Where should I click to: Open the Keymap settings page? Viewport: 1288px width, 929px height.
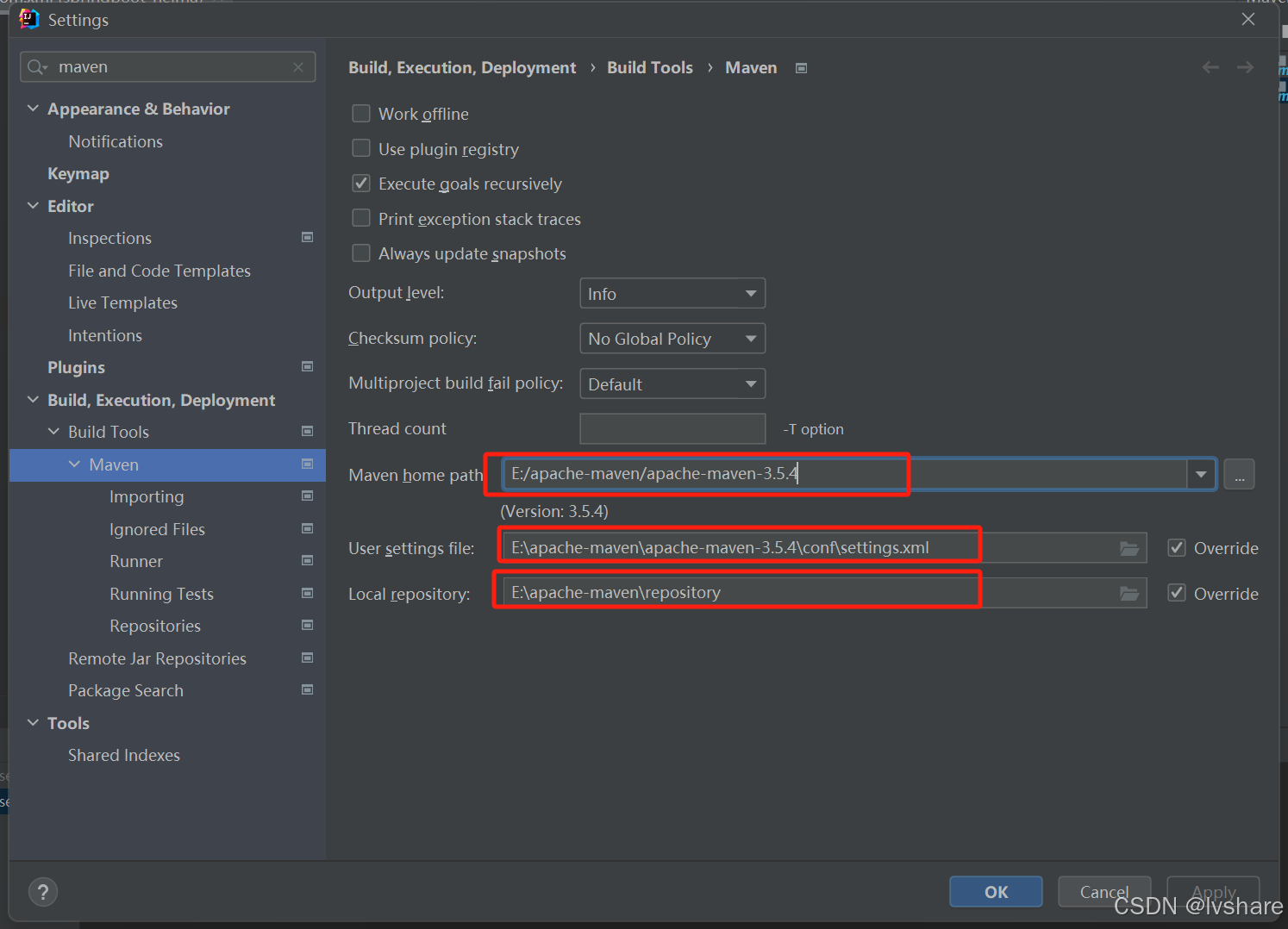coord(78,173)
